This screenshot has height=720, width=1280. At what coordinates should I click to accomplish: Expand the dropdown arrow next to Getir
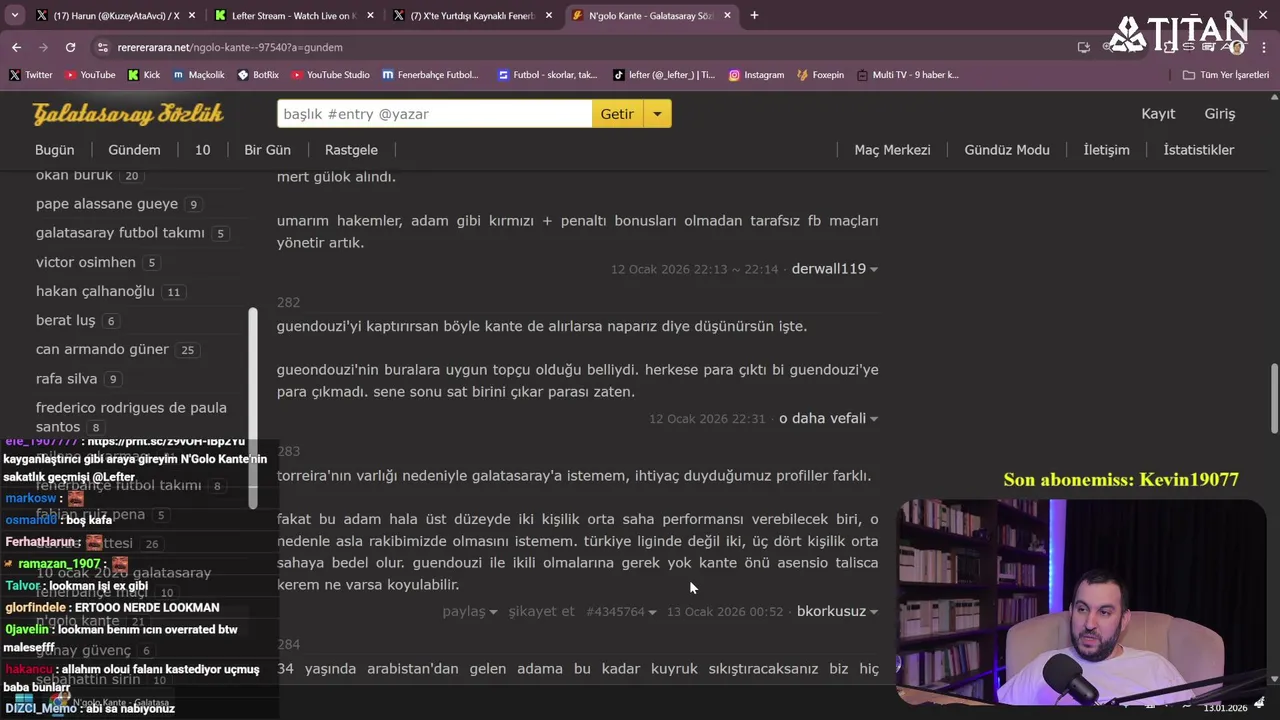coord(657,114)
